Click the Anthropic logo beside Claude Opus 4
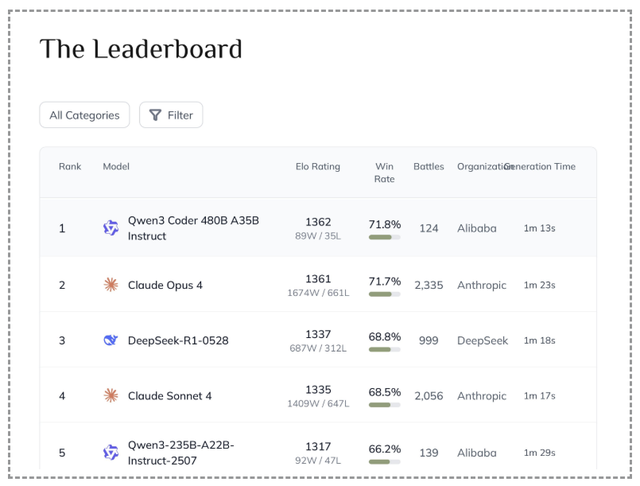 point(111,284)
